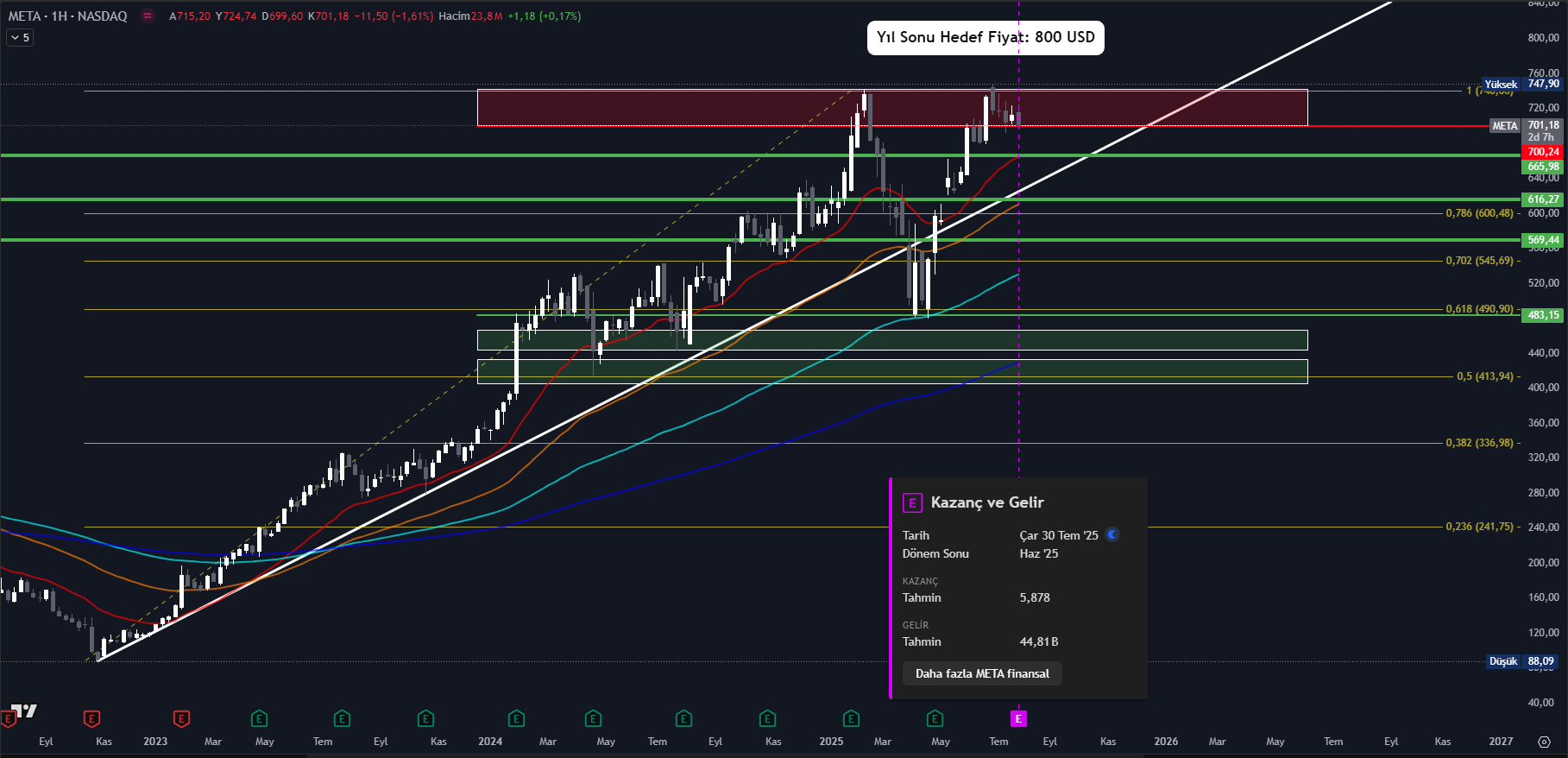Click green earnings marker right of Tem 2023
The height and width of the screenshot is (758, 1568).
coord(342,718)
